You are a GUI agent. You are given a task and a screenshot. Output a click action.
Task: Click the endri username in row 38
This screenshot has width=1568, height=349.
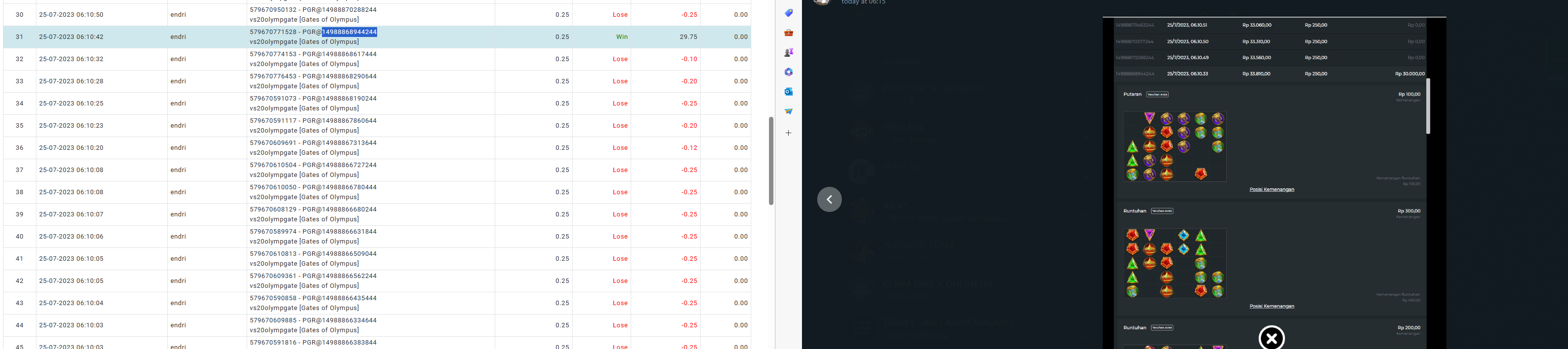click(178, 192)
